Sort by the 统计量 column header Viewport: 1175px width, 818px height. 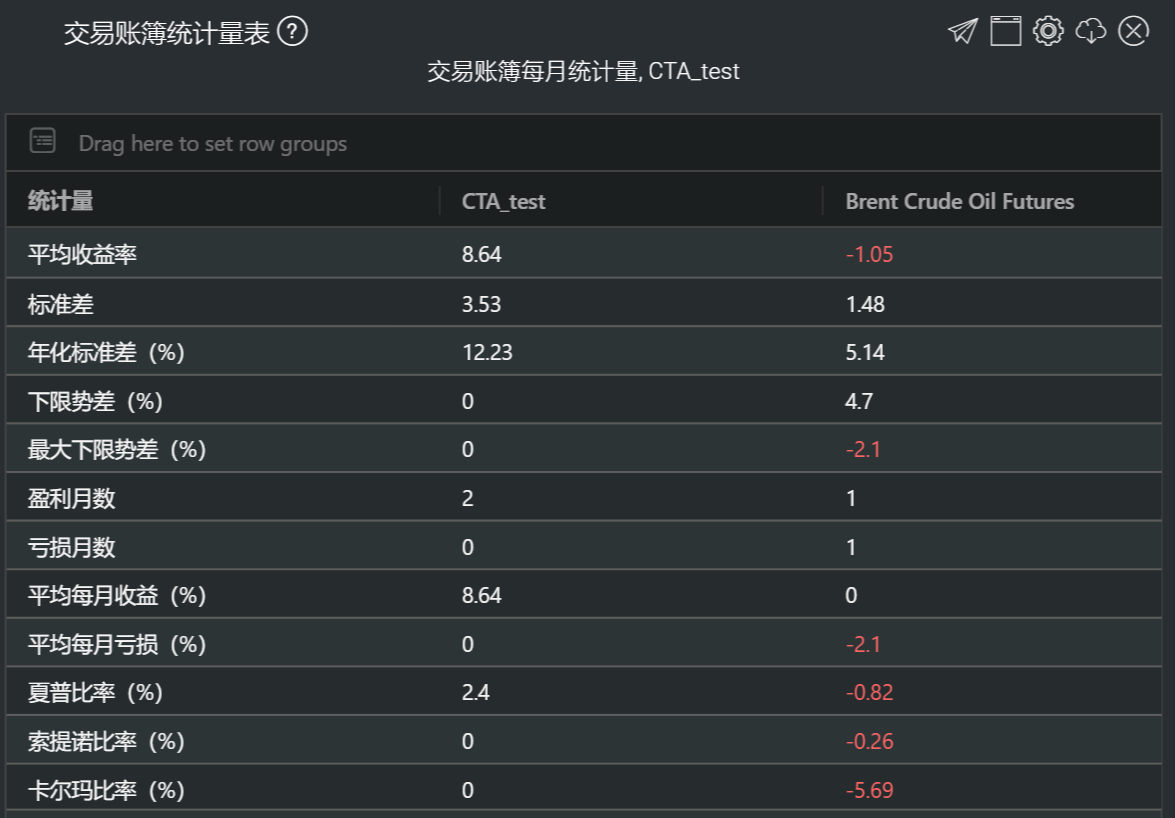(61, 201)
